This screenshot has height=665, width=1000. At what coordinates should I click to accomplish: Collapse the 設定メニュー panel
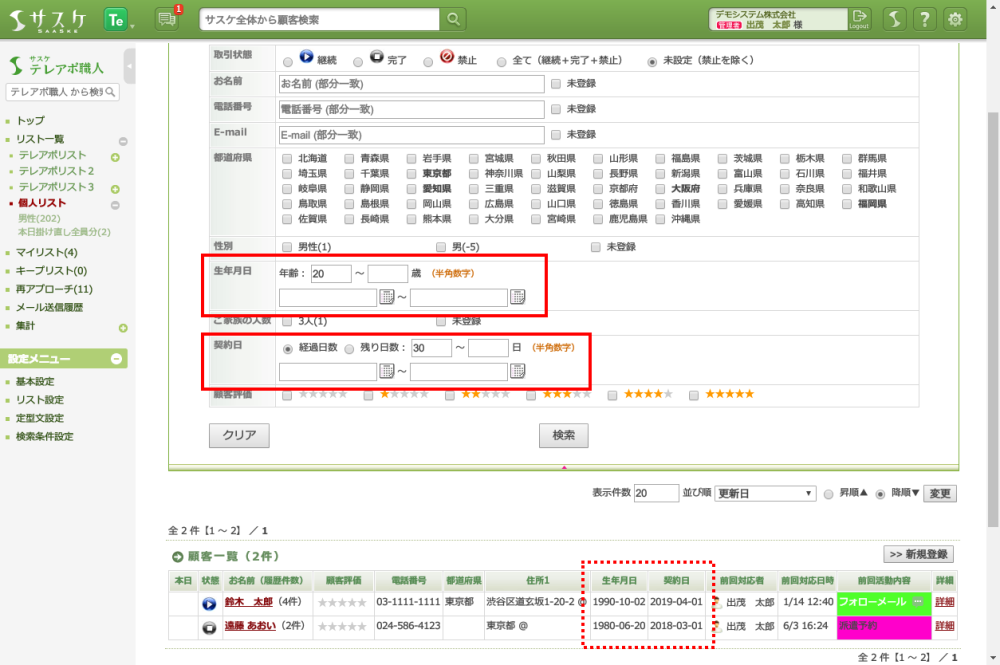[116, 358]
